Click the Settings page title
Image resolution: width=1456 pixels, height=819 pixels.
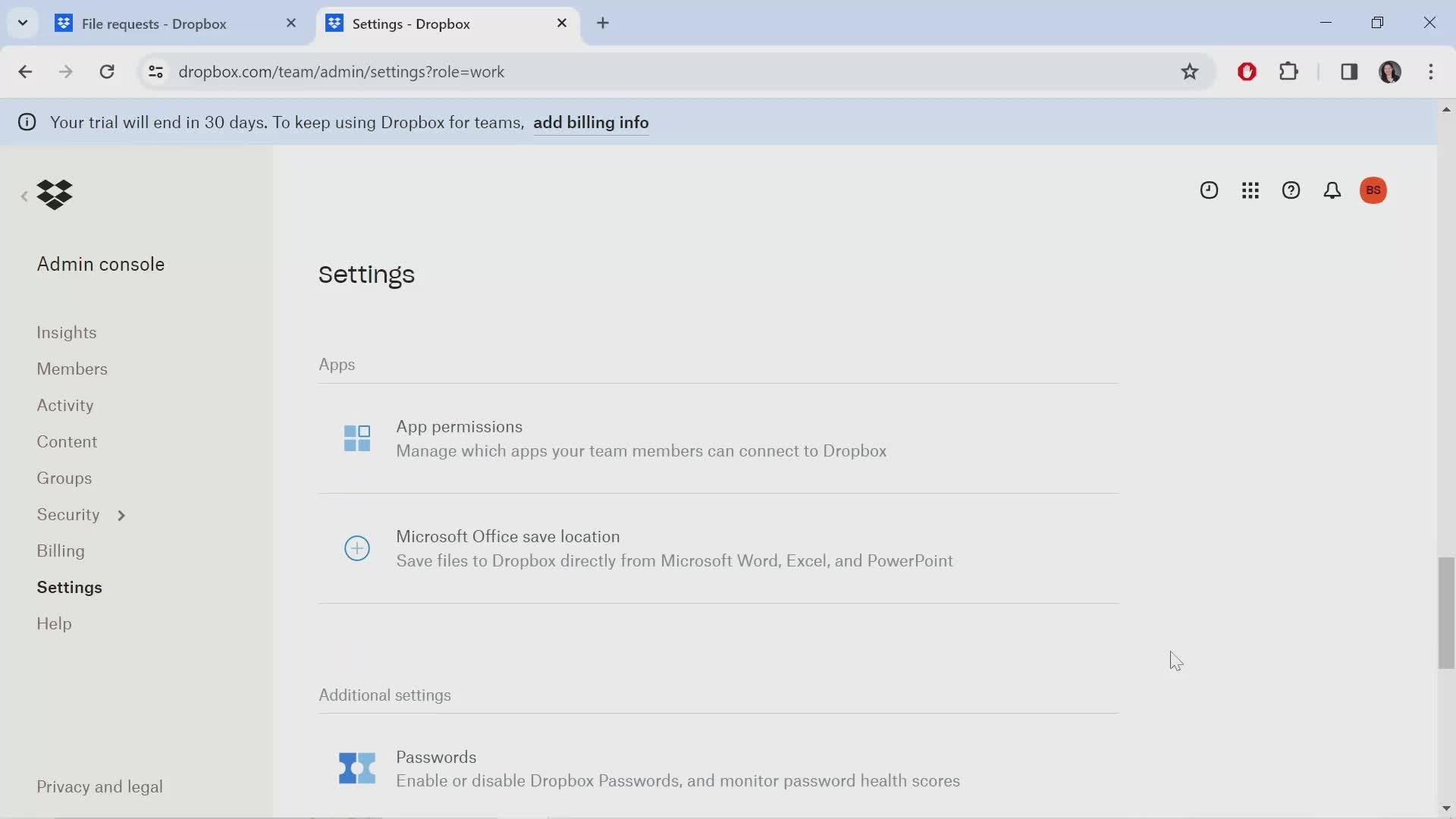[x=366, y=275]
